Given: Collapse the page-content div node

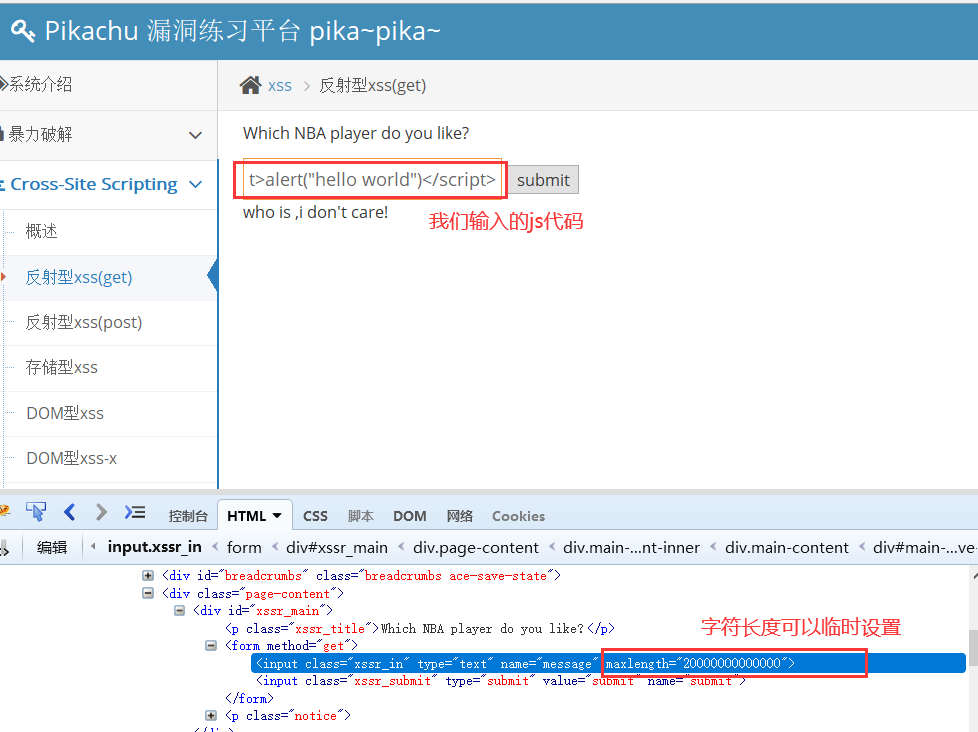Looking at the screenshot, I should (x=148, y=593).
